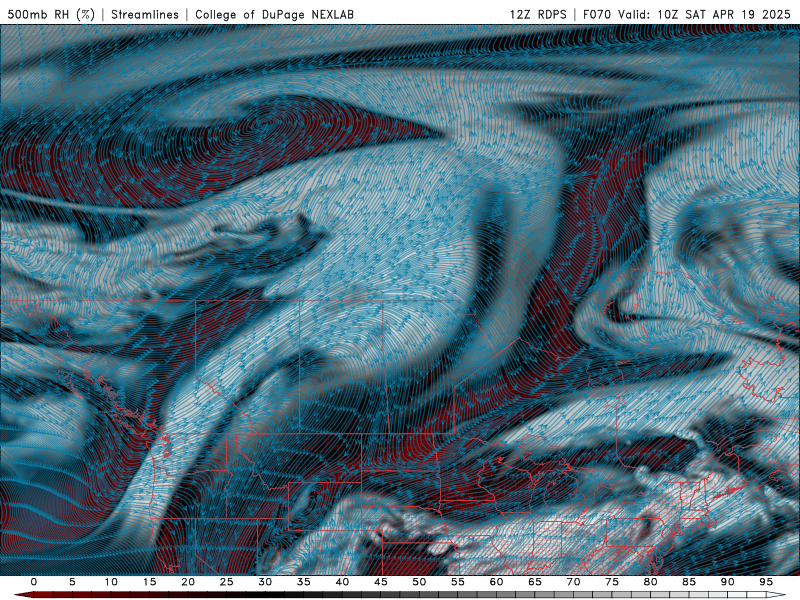Click the 0 value on color scale
The image size is (800, 600).
point(34,582)
